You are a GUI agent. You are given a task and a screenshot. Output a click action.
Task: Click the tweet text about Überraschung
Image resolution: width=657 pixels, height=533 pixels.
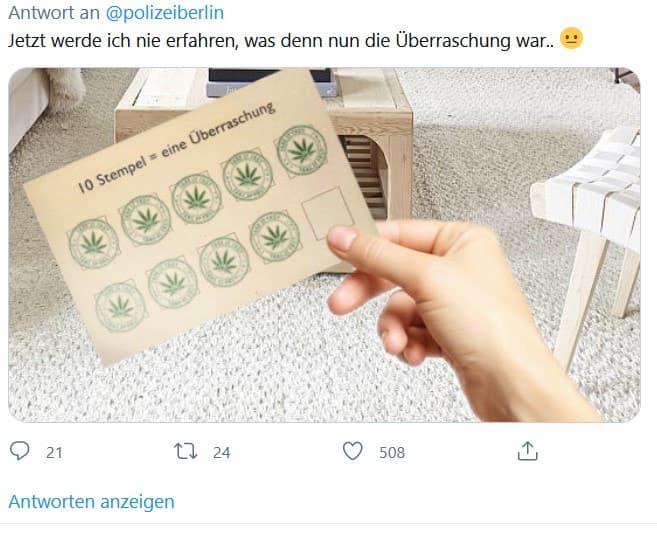click(281, 41)
